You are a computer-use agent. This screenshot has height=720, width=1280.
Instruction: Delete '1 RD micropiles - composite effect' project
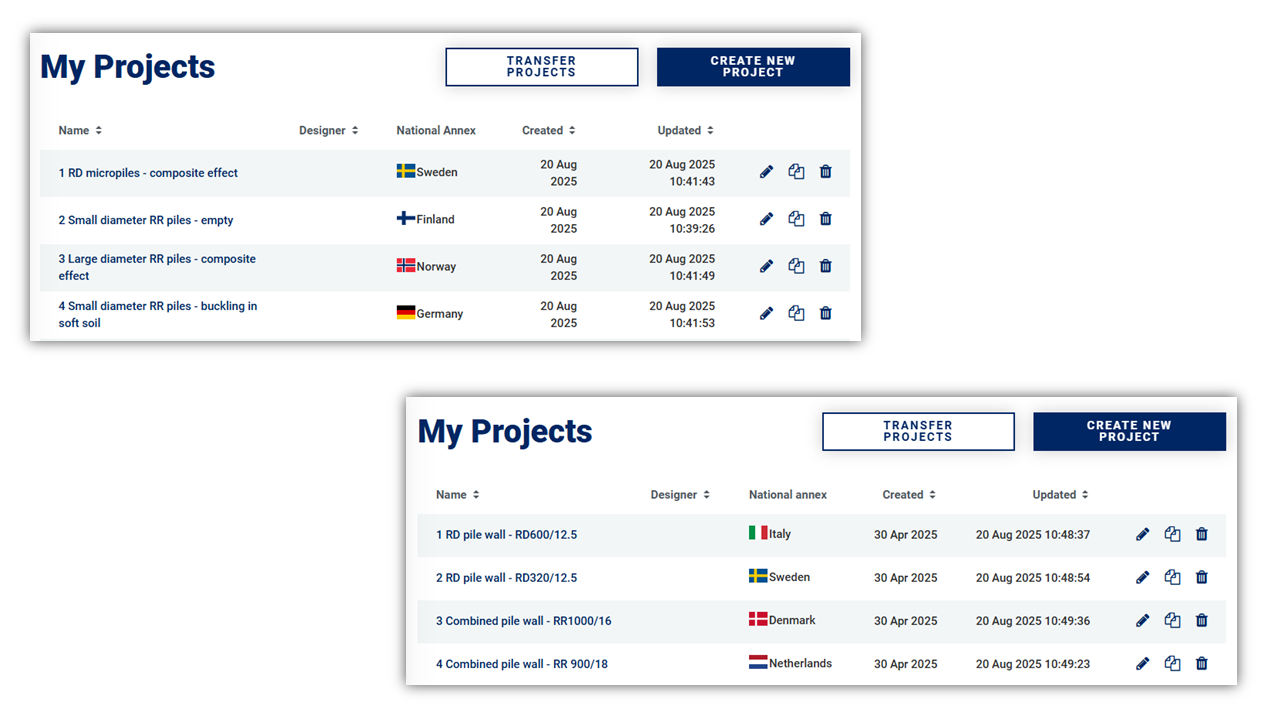(x=825, y=172)
